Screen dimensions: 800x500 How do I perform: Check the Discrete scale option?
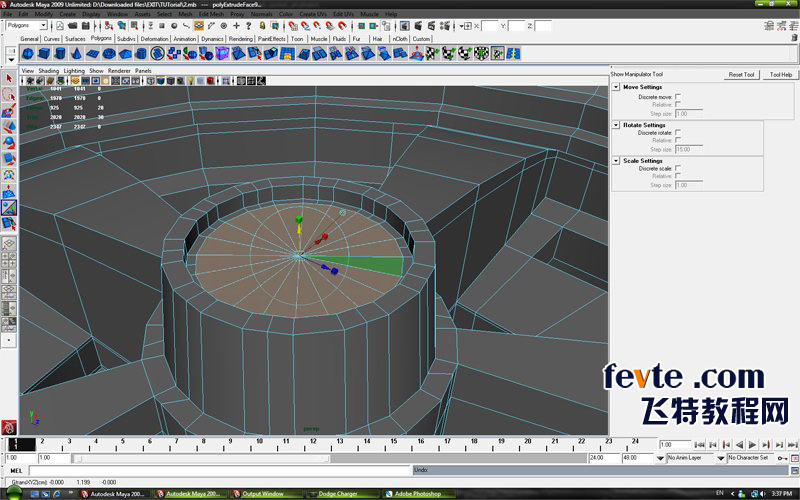[x=678, y=168]
